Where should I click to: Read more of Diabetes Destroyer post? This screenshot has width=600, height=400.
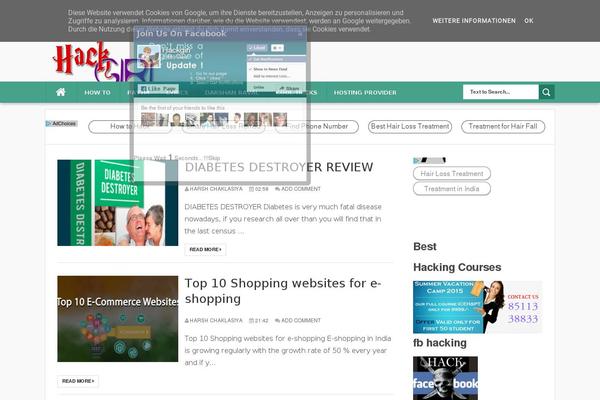pos(205,250)
